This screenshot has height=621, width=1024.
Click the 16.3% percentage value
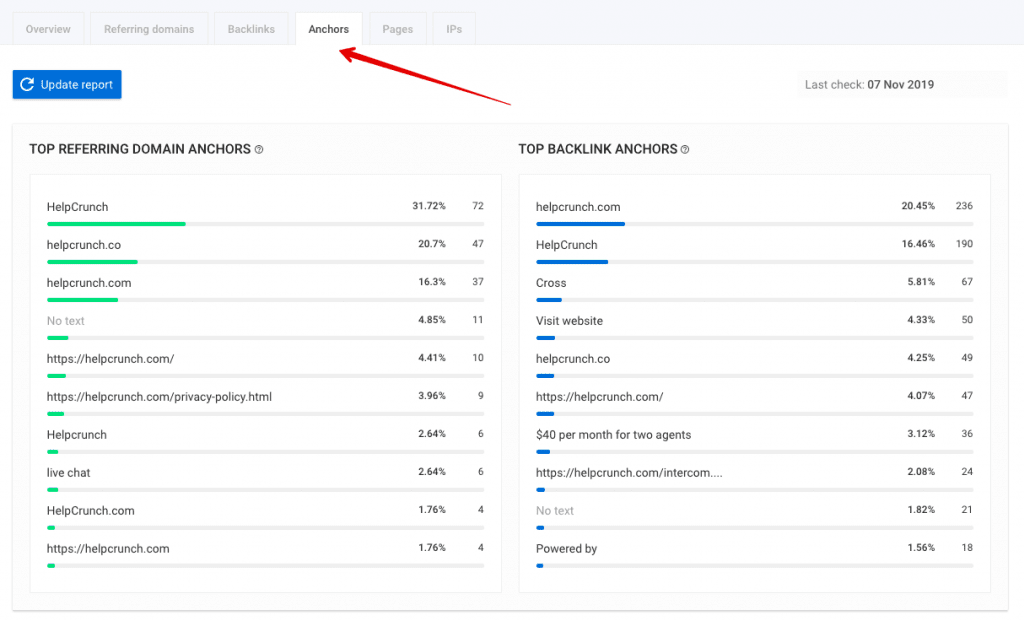point(432,281)
